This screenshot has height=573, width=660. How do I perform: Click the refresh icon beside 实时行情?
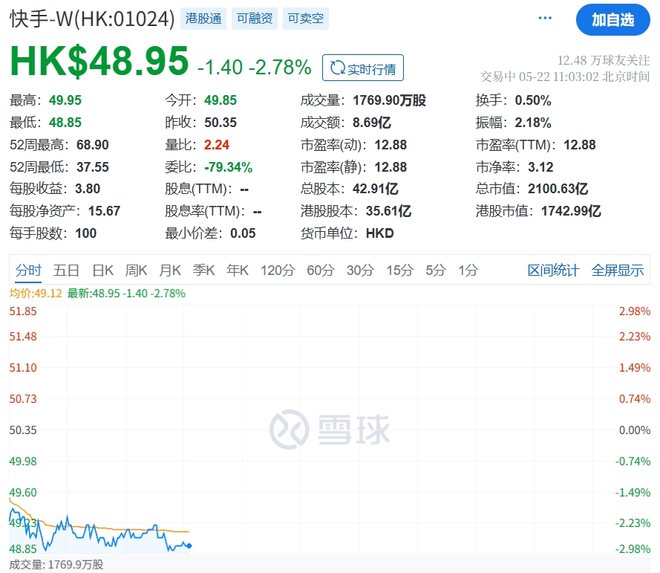[x=338, y=68]
